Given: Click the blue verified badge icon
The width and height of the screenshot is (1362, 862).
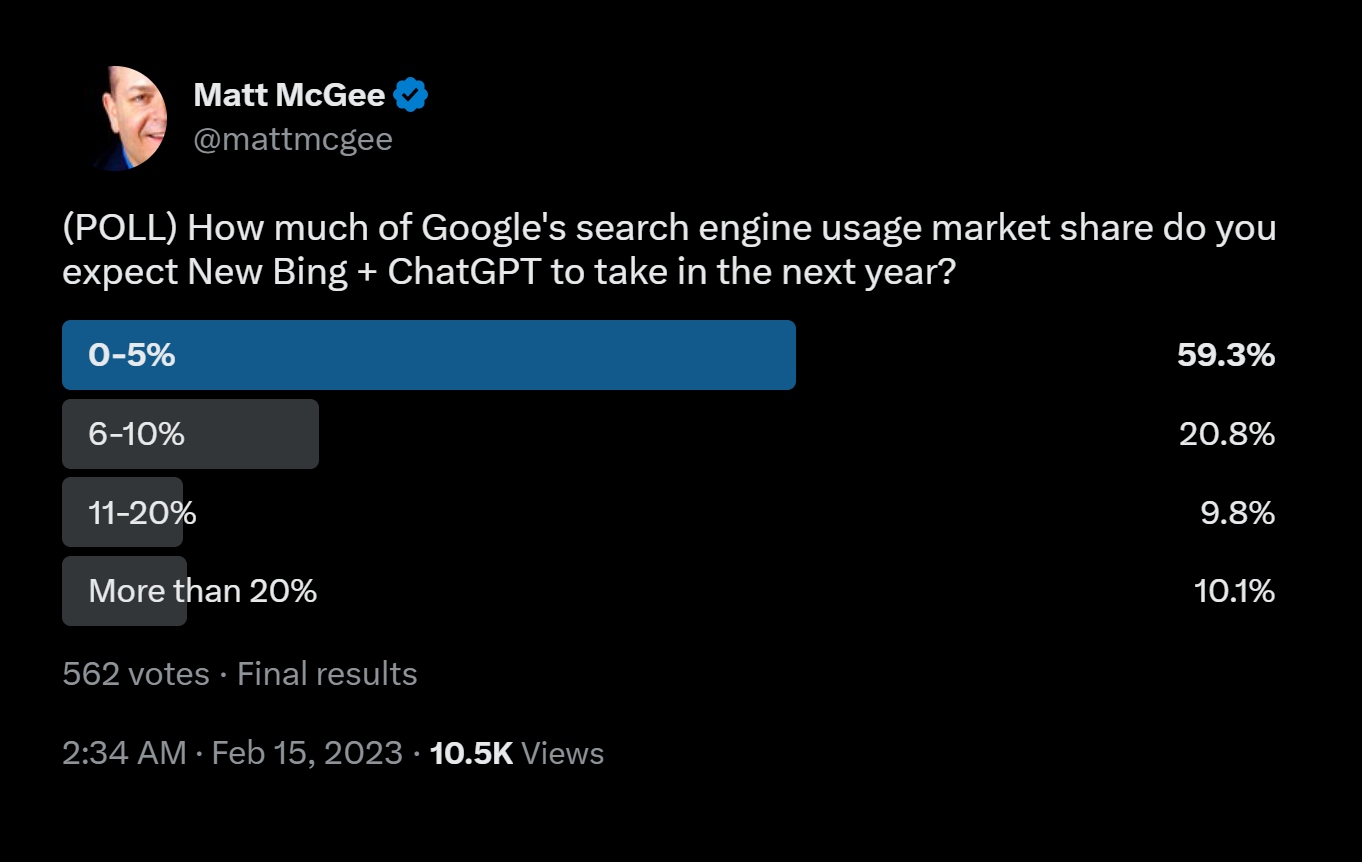Looking at the screenshot, I should point(411,95).
